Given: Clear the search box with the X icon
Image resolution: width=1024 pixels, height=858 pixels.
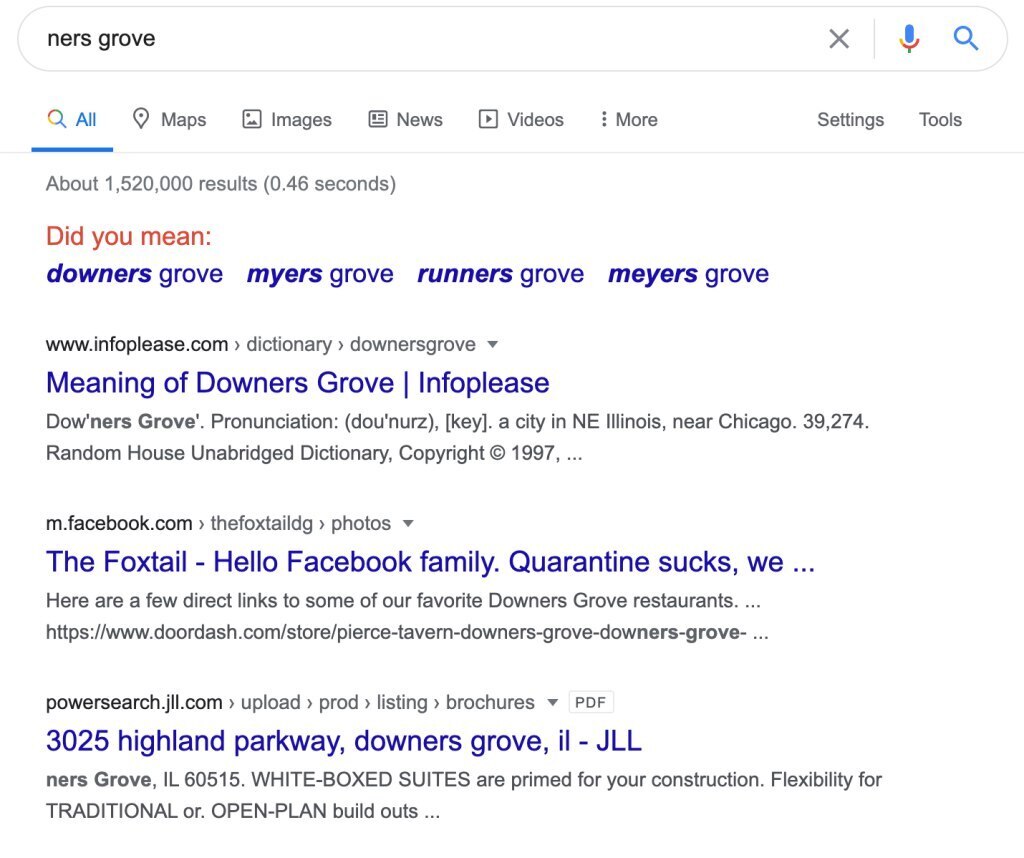Looking at the screenshot, I should click(839, 39).
